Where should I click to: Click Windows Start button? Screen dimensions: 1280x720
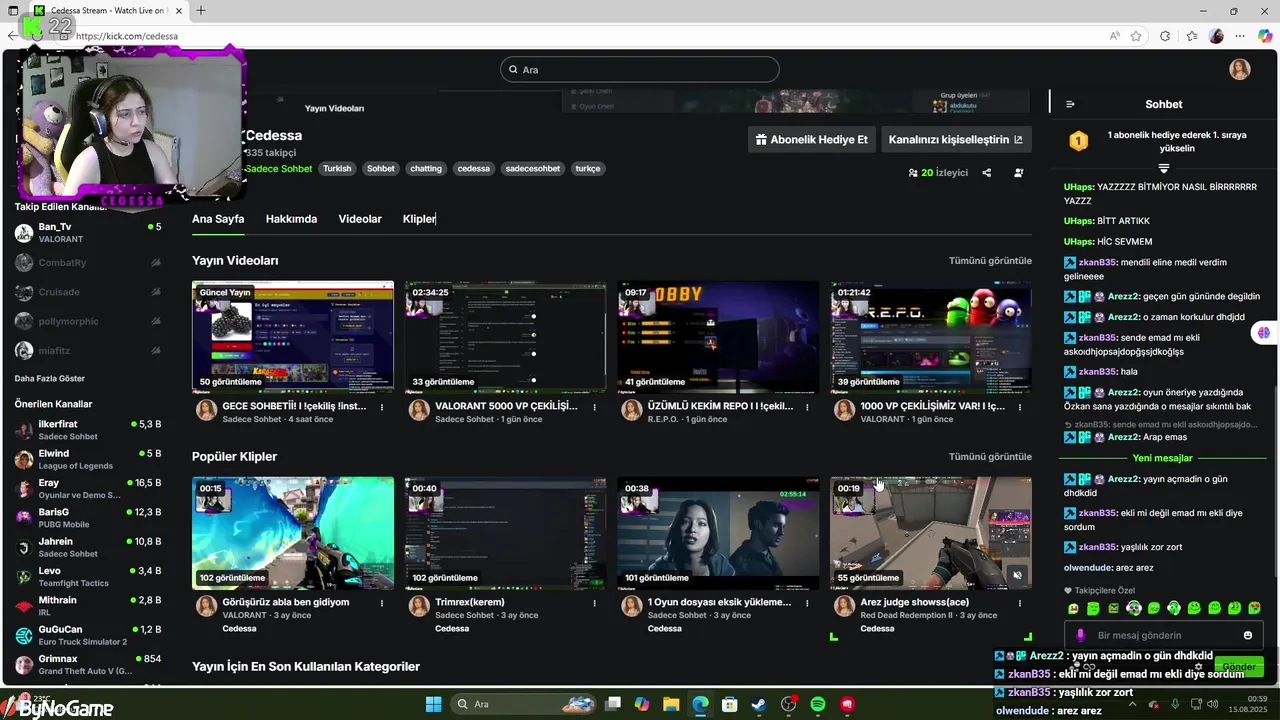click(x=433, y=704)
